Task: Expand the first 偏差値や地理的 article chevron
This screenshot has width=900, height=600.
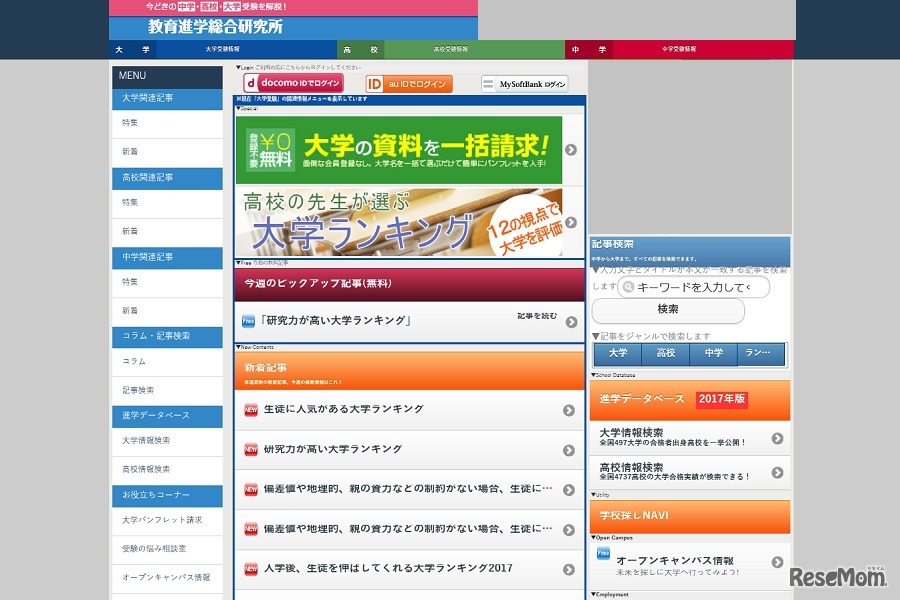Action: [x=570, y=488]
